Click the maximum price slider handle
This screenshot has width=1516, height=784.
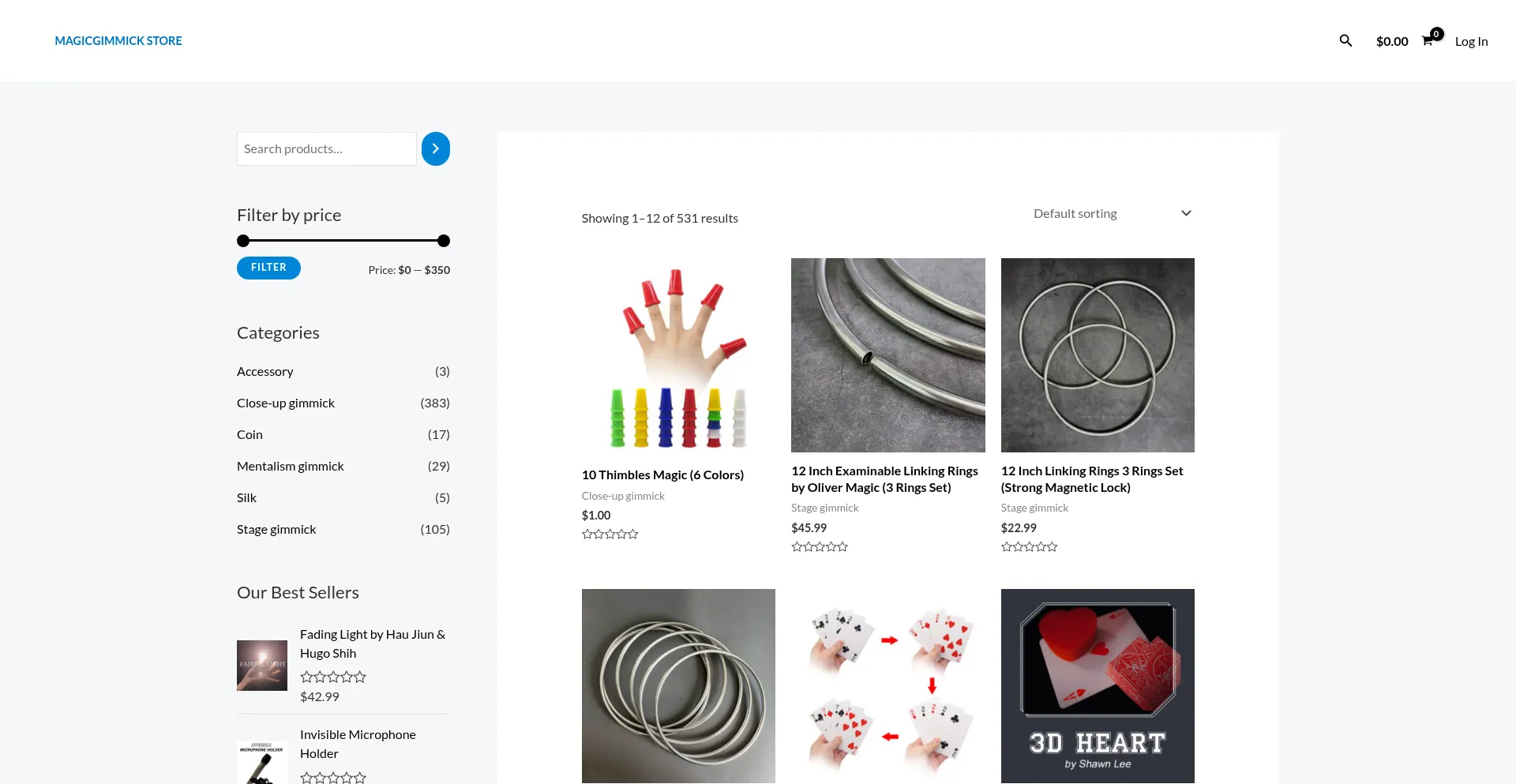click(444, 241)
